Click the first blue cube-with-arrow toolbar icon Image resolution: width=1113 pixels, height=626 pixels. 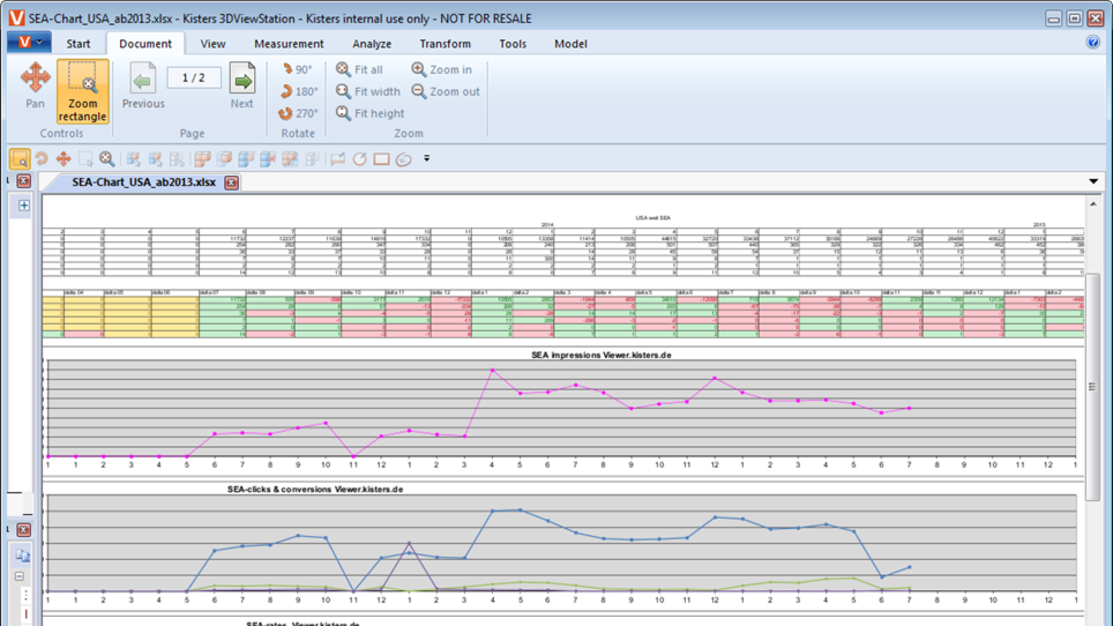click(133, 159)
